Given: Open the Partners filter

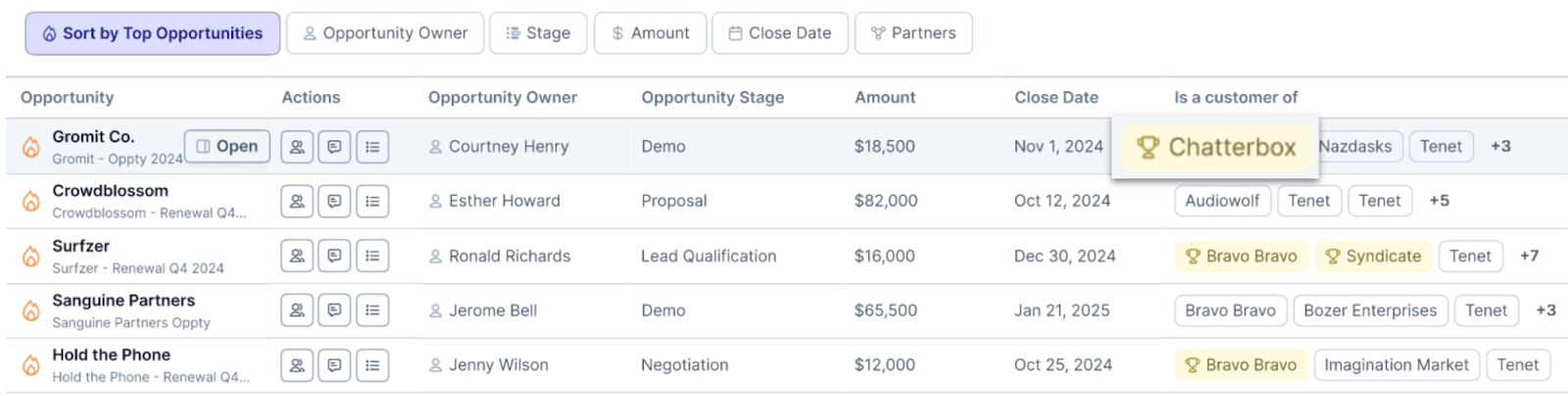Looking at the screenshot, I should [x=913, y=33].
